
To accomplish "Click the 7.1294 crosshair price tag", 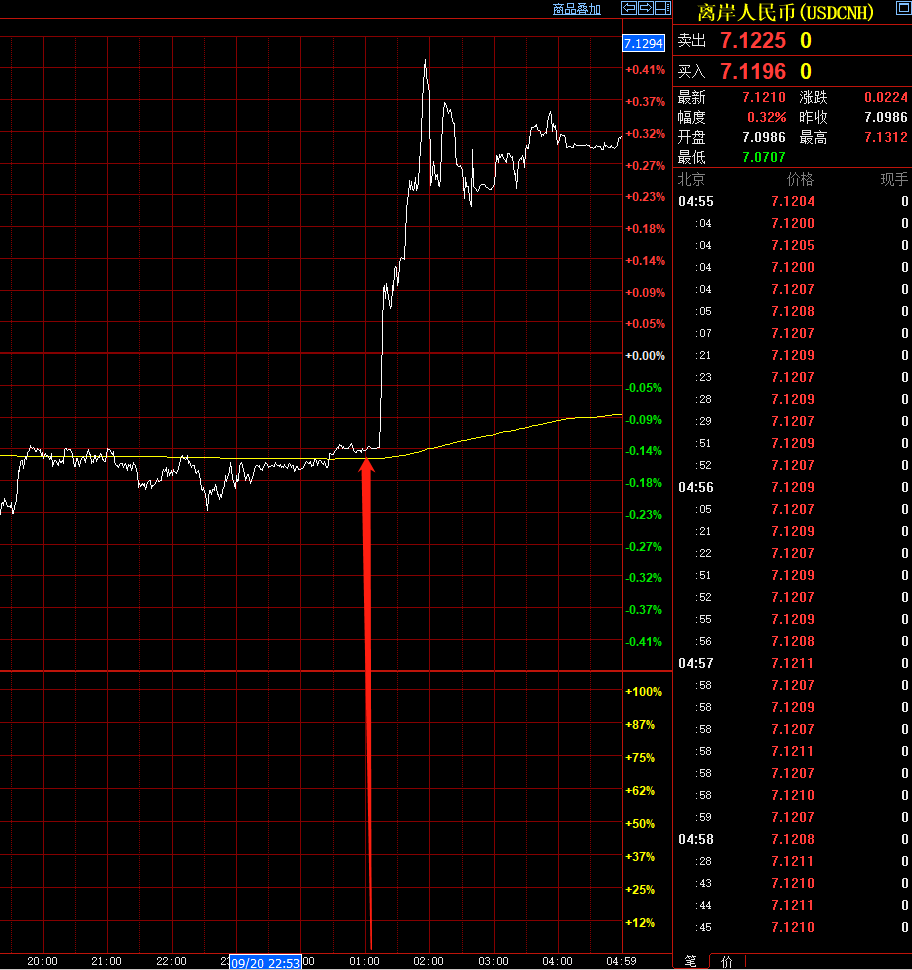I will coord(643,43).
